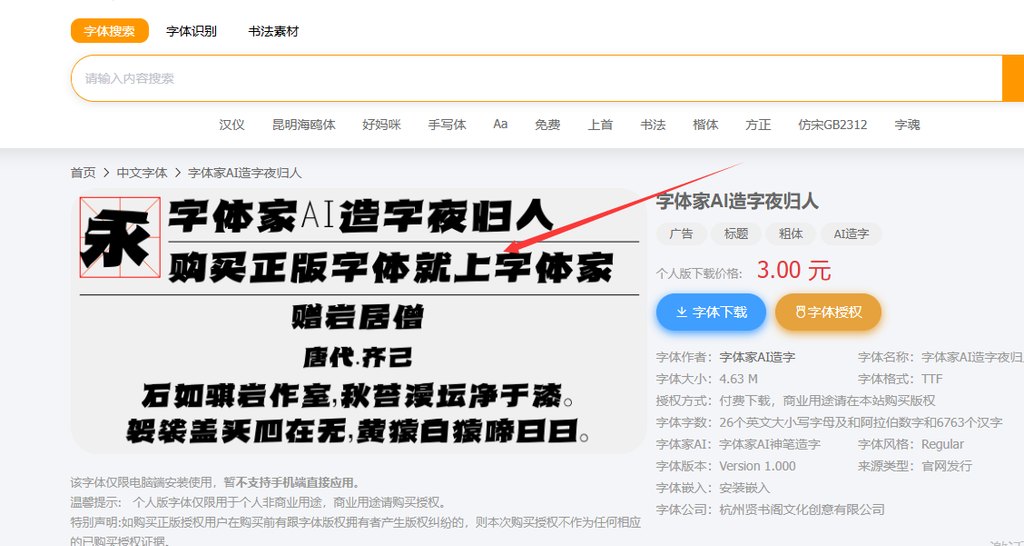1024x546 pixels.
Task: Click the orange 字体授权 button
Action: pos(828,312)
